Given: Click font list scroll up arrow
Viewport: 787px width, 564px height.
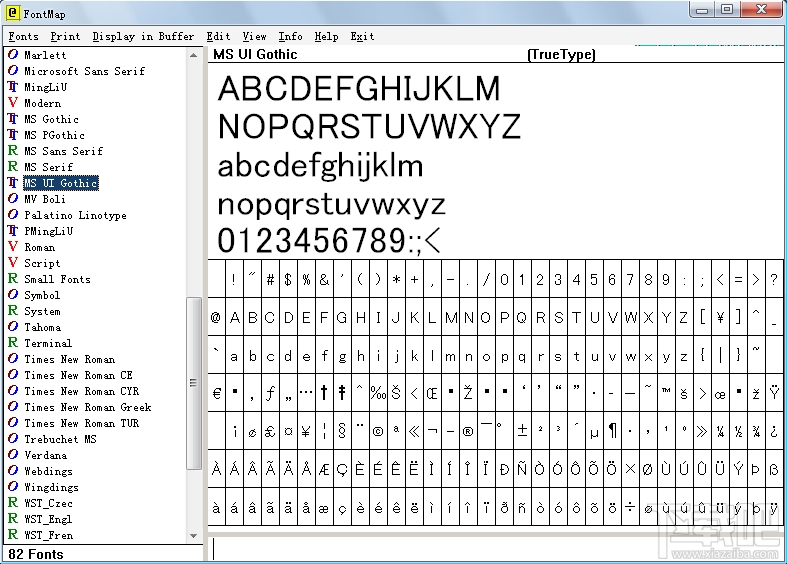Looking at the screenshot, I should (x=194, y=55).
